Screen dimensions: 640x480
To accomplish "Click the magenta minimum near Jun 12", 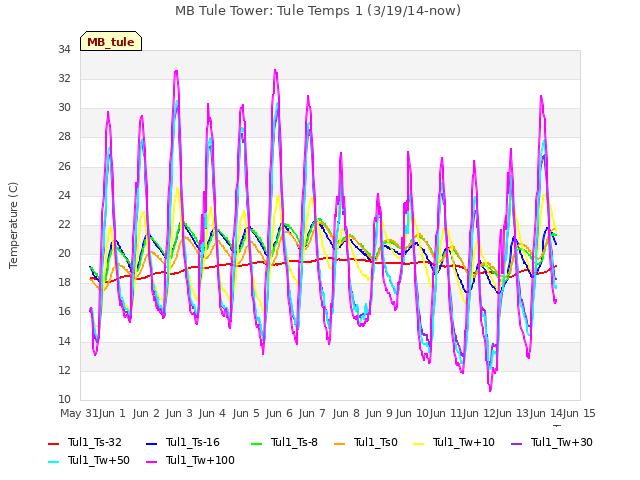I will pyautogui.click(x=490, y=391).
